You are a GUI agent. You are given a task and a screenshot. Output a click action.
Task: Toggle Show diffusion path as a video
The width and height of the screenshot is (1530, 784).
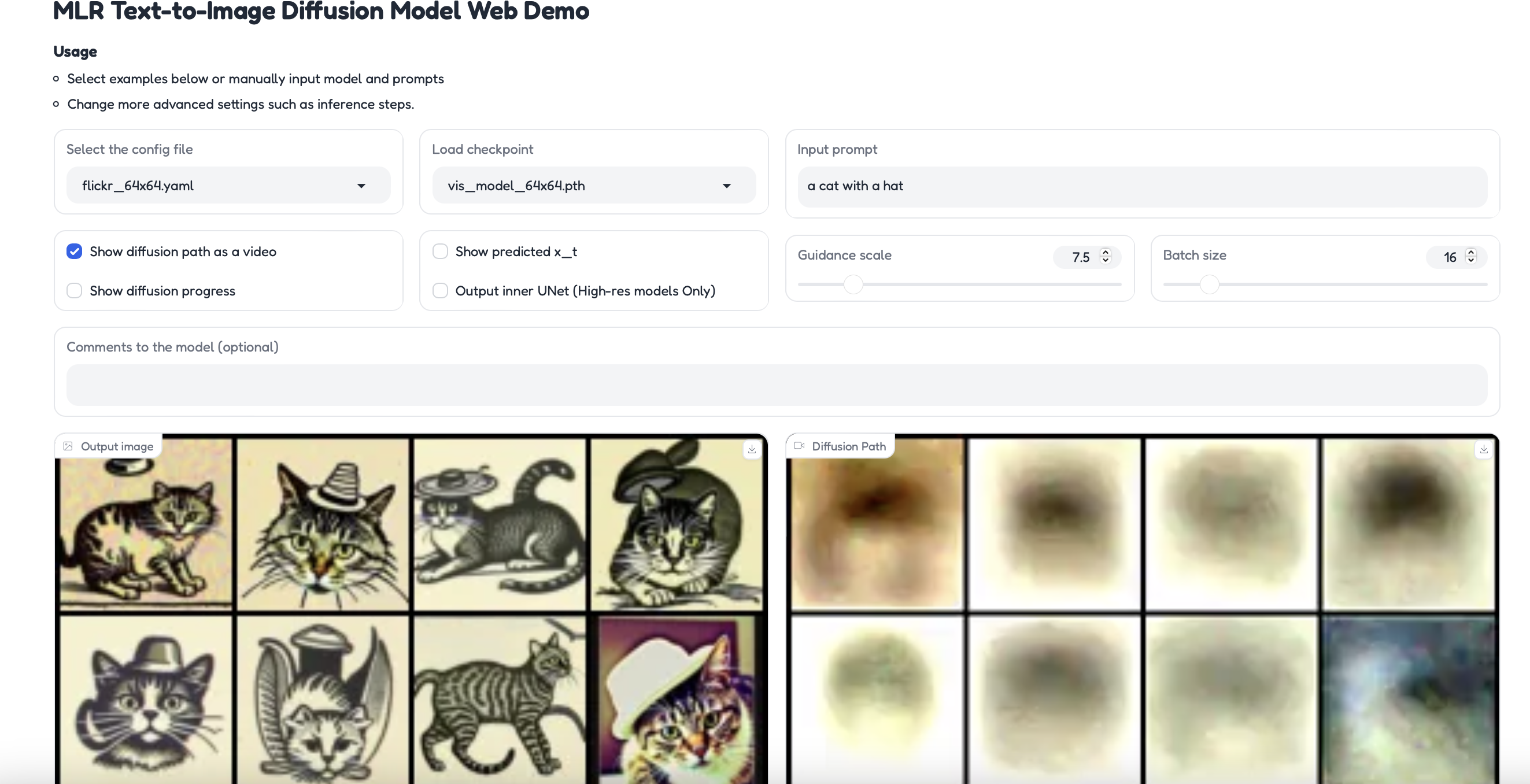click(74, 250)
